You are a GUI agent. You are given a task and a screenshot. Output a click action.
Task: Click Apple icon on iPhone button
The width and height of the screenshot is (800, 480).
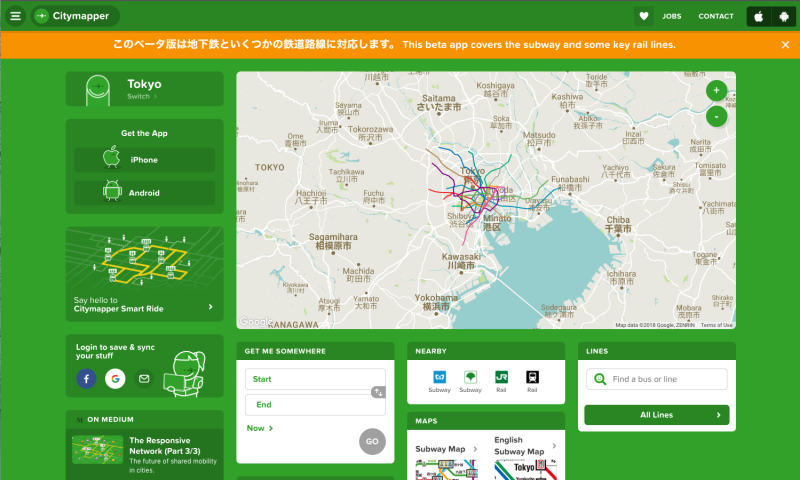pyautogui.click(x=112, y=157)
